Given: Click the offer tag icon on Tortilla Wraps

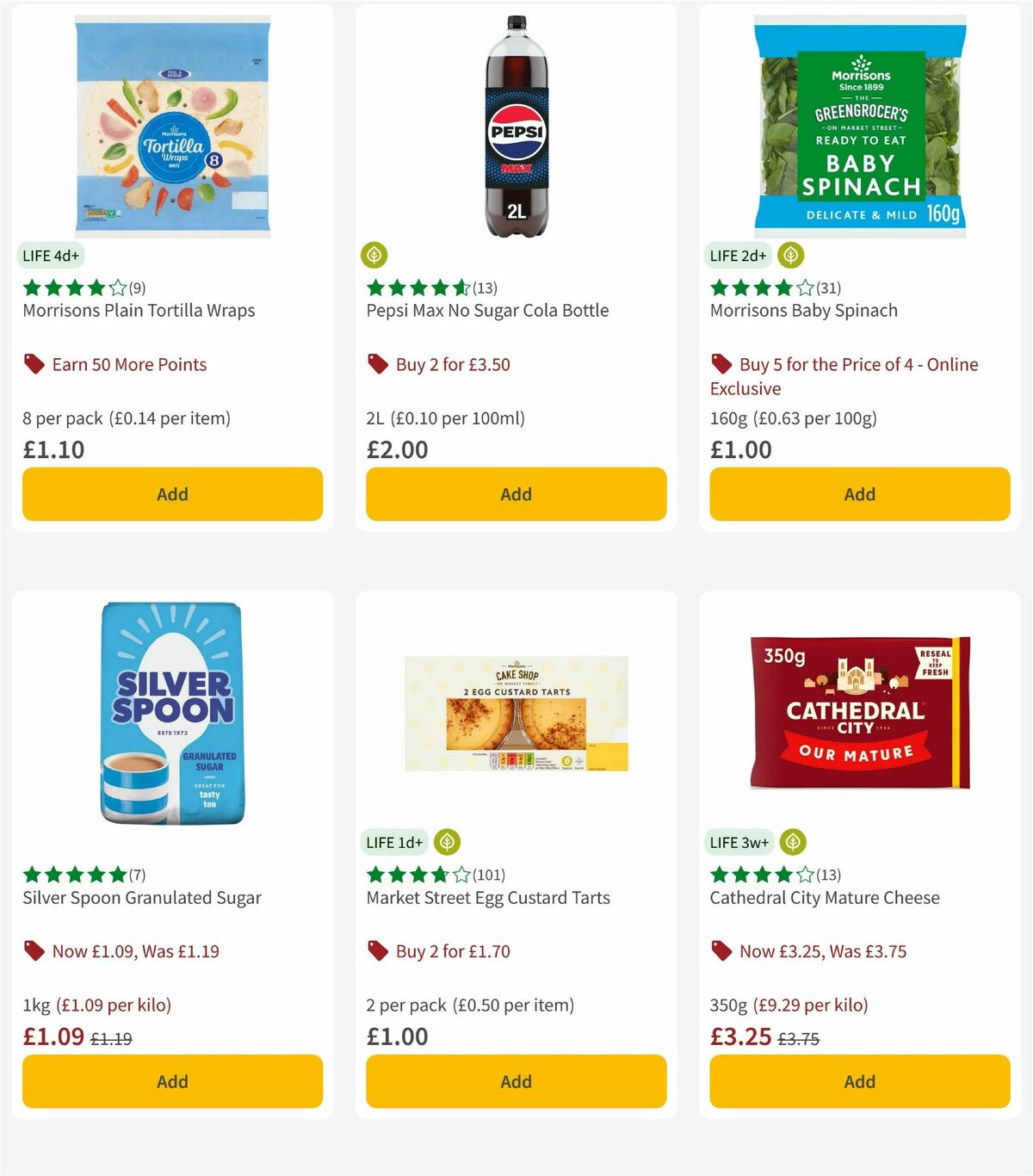Looking at the screenshot, I should tap(33, 364).
